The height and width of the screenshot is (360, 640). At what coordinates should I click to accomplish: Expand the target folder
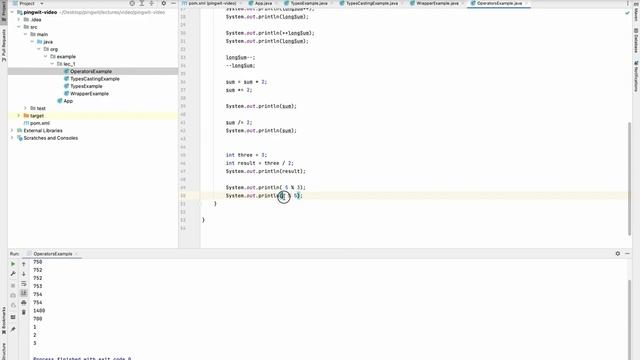[x=19, y=116]
